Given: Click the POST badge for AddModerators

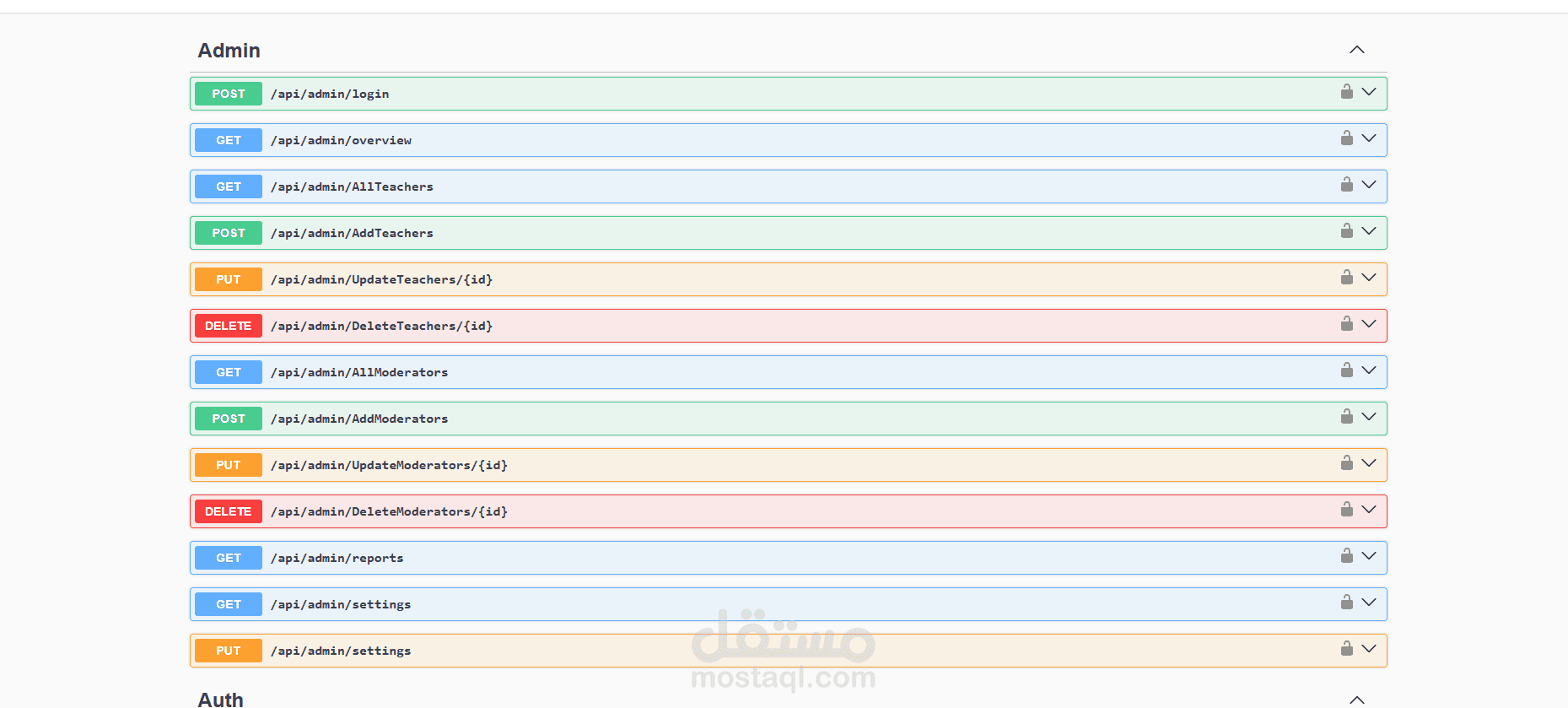Looking at the screenshot, I should click(x=229, y=419).
